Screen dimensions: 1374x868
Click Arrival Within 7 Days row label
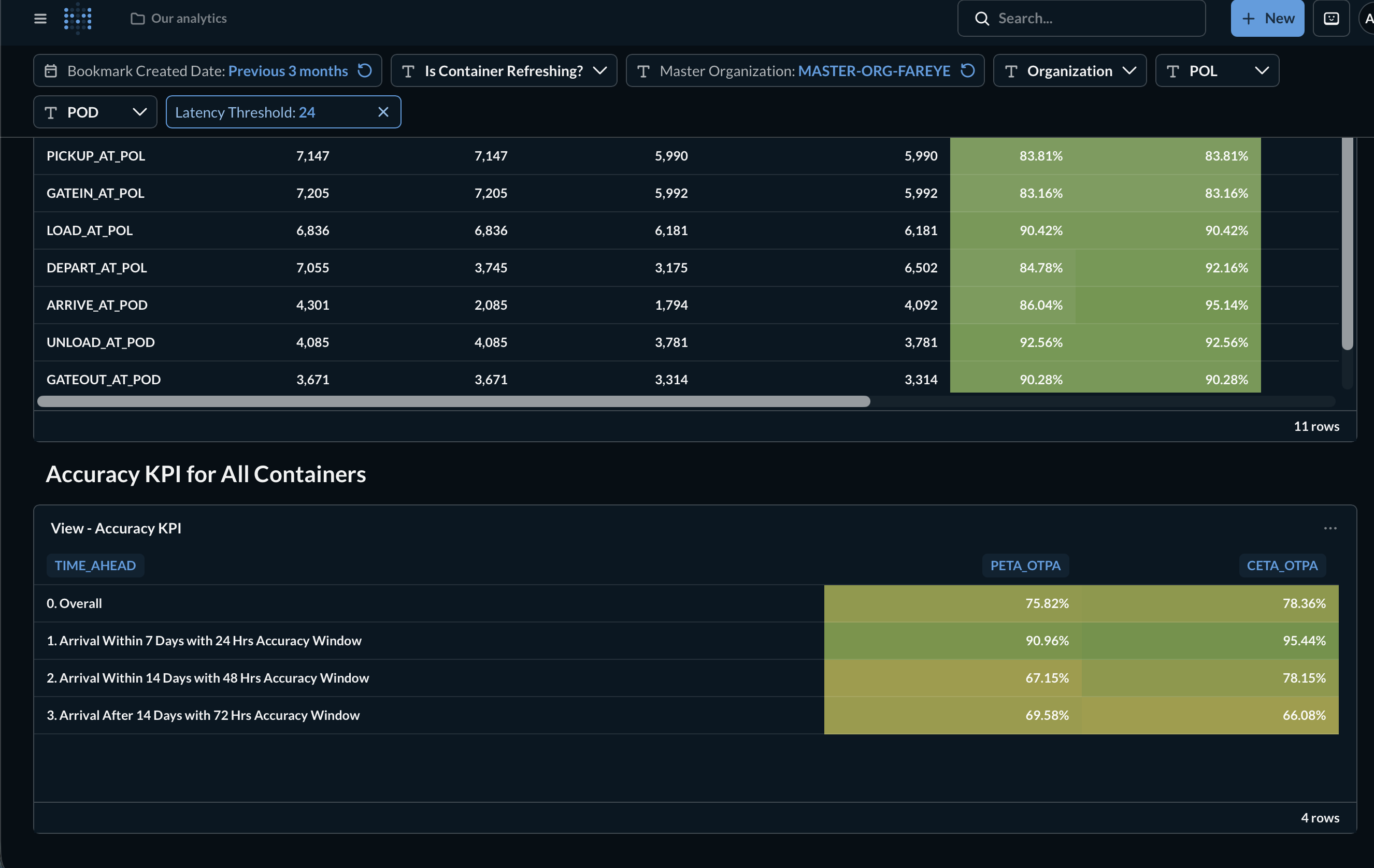click(204, 641)
